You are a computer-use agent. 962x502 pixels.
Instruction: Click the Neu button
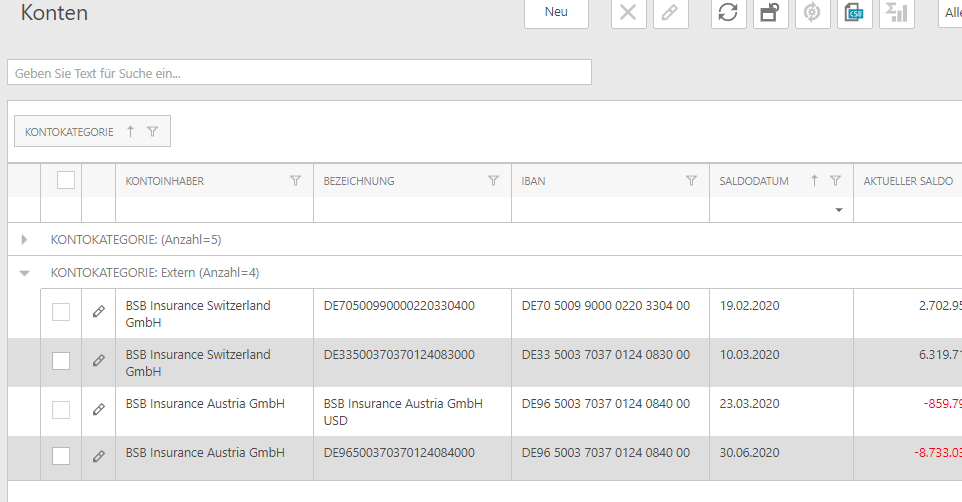pyautogui.click(x=556, y=12)
